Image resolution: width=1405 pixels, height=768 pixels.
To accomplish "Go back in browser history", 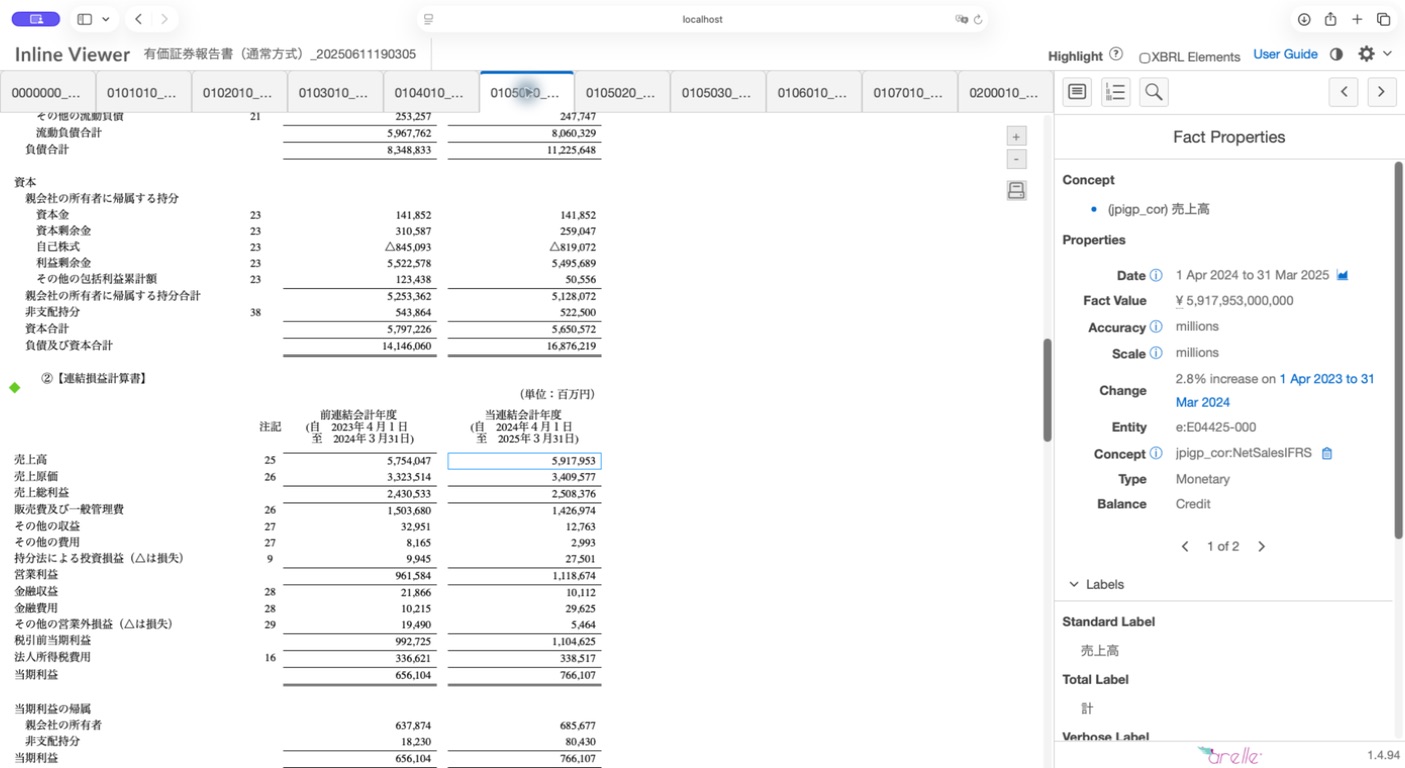I will coord(139,19).
